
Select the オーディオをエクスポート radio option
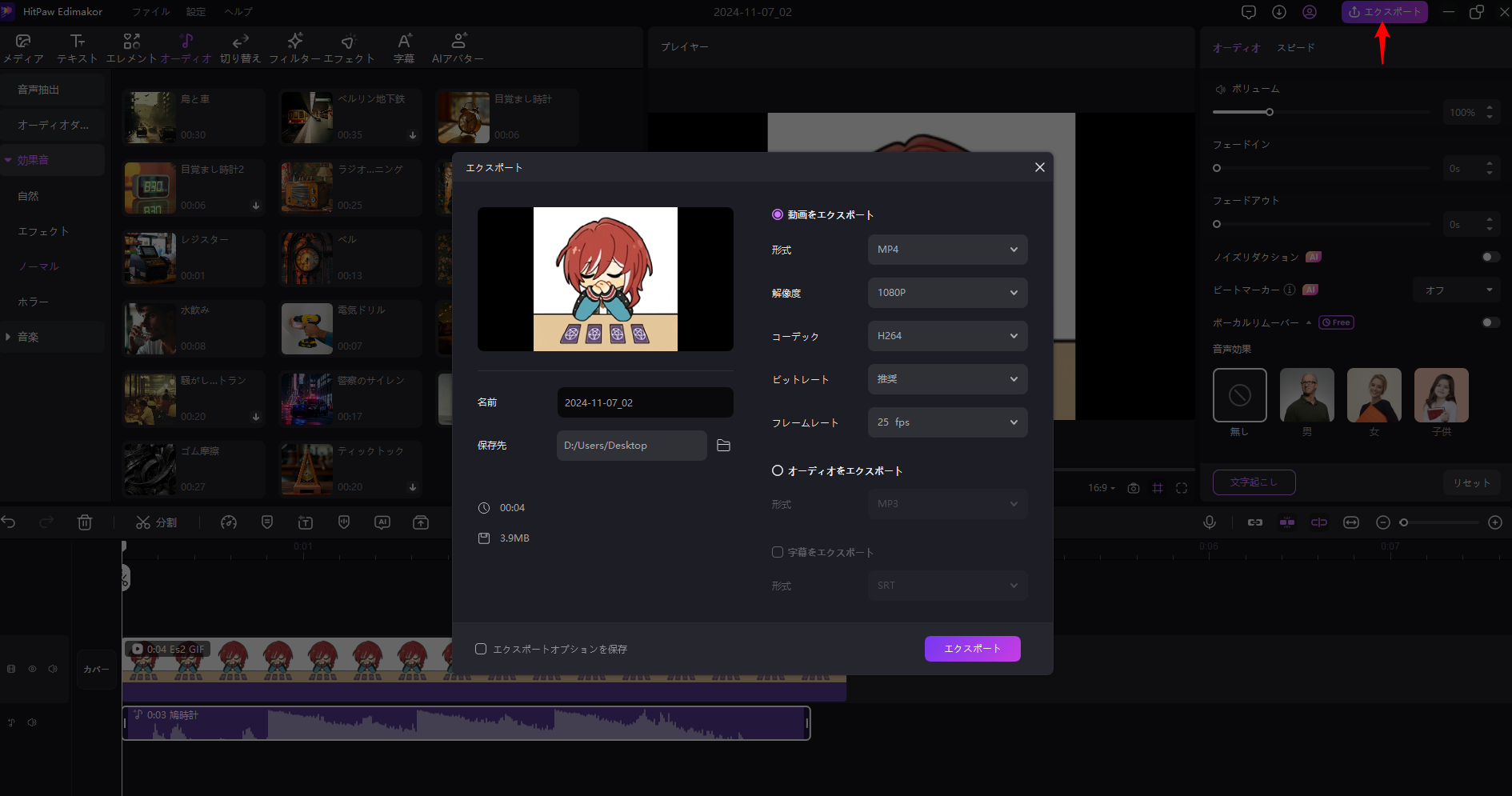777,470
